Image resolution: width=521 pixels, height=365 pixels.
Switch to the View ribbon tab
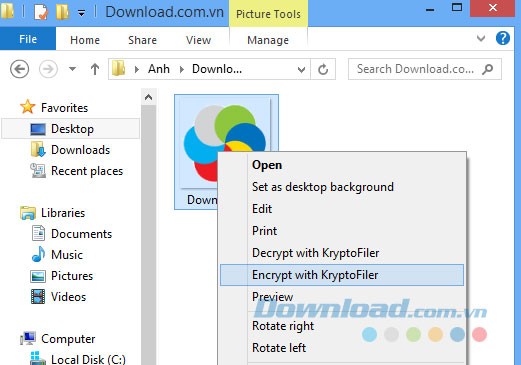click(x=198, y=40)
